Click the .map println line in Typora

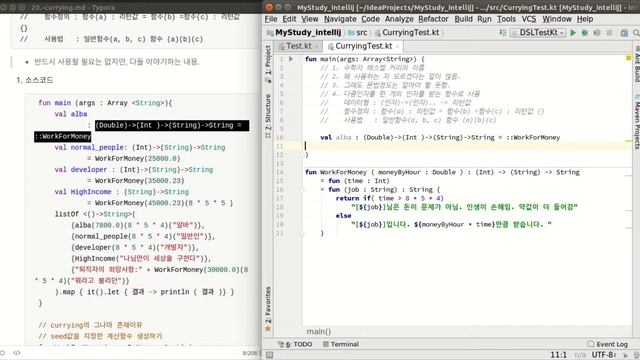[x=144, y=292]
